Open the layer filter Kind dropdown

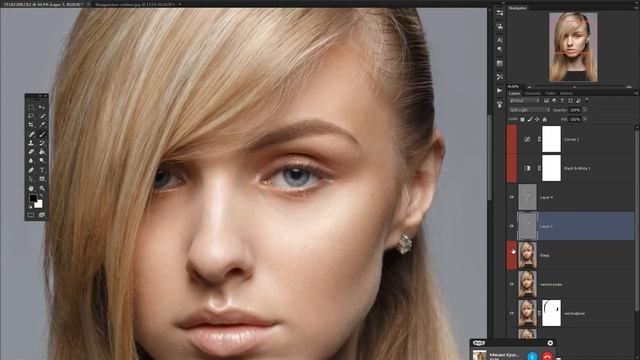[x=525, y=100]
